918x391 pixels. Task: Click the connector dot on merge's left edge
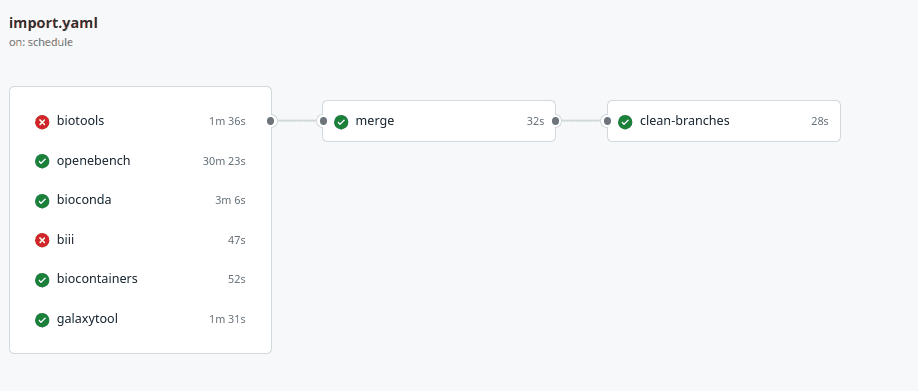coord(323,121)
